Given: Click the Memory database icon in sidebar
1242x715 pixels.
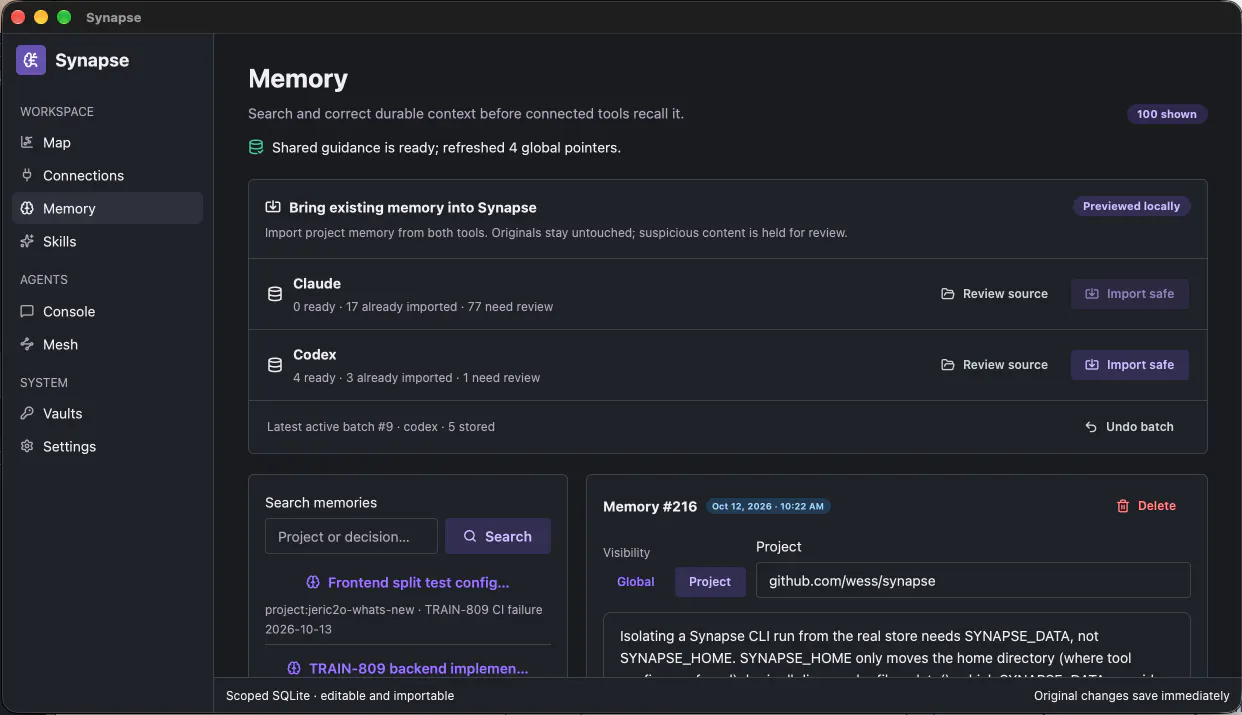Looking at the screenshot, I should pos(27,209).
